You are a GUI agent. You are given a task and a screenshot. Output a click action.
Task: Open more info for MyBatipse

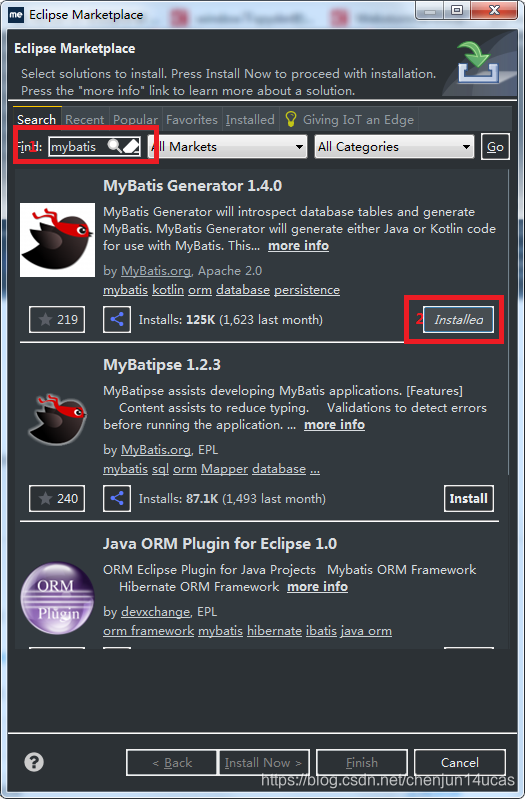click(334, 424)
